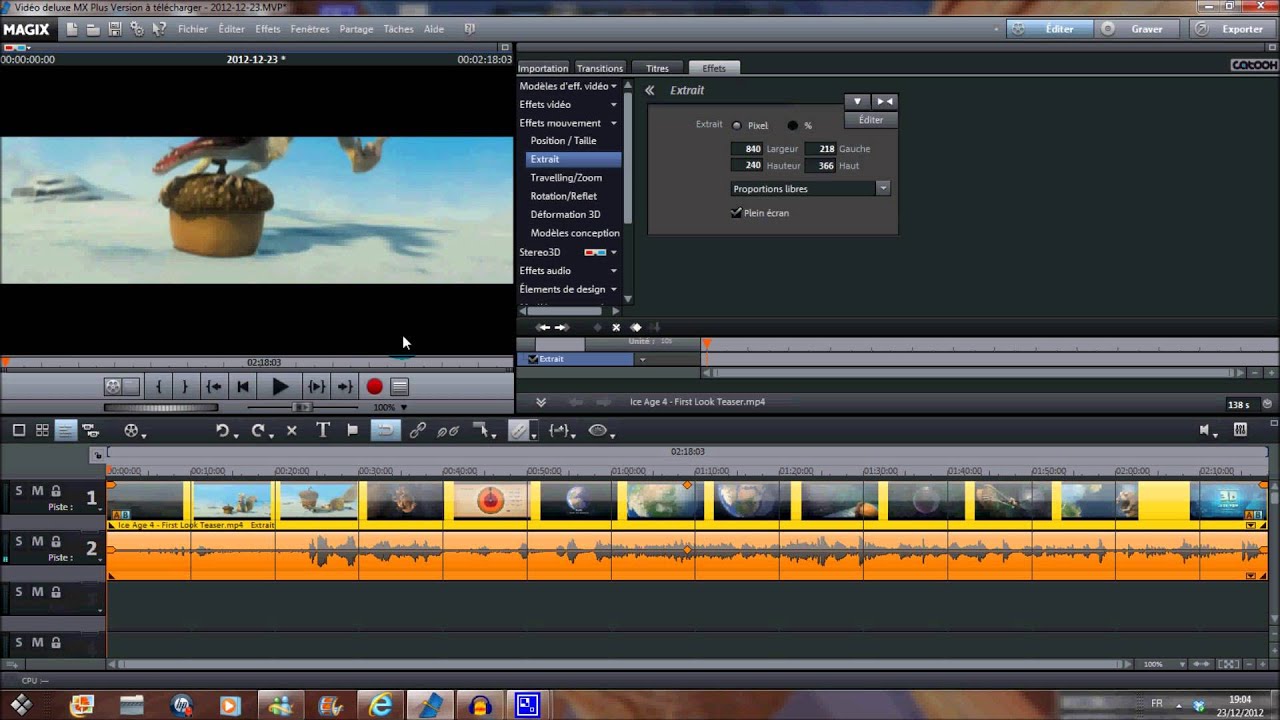
Task: Select Position / Taille effect
Action: [x=563, y=141]
